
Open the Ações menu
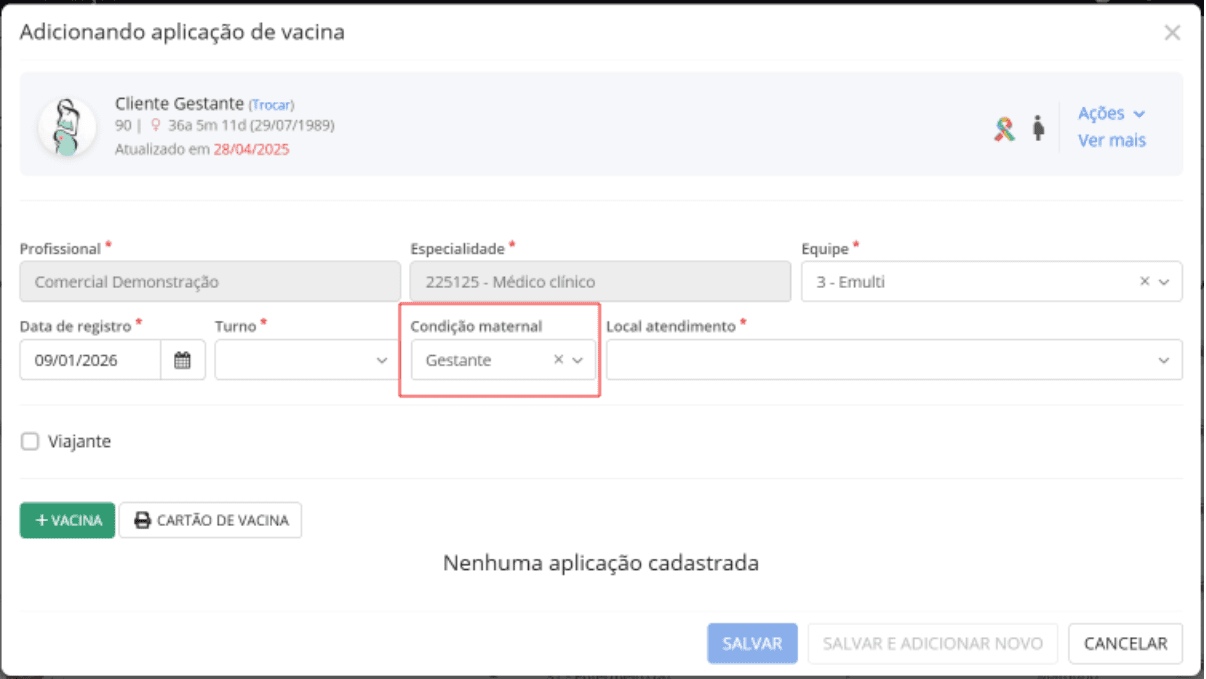coord(1110,113)
